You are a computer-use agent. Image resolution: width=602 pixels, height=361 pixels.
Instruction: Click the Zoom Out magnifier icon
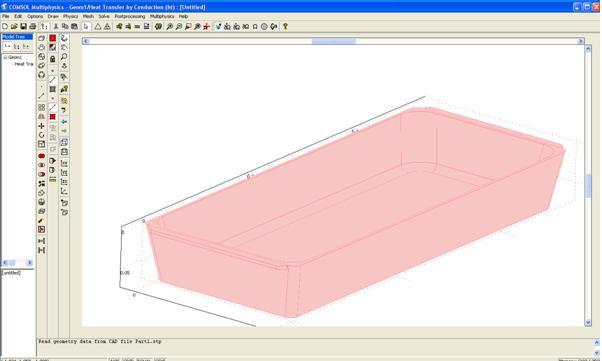coord(179,26)
